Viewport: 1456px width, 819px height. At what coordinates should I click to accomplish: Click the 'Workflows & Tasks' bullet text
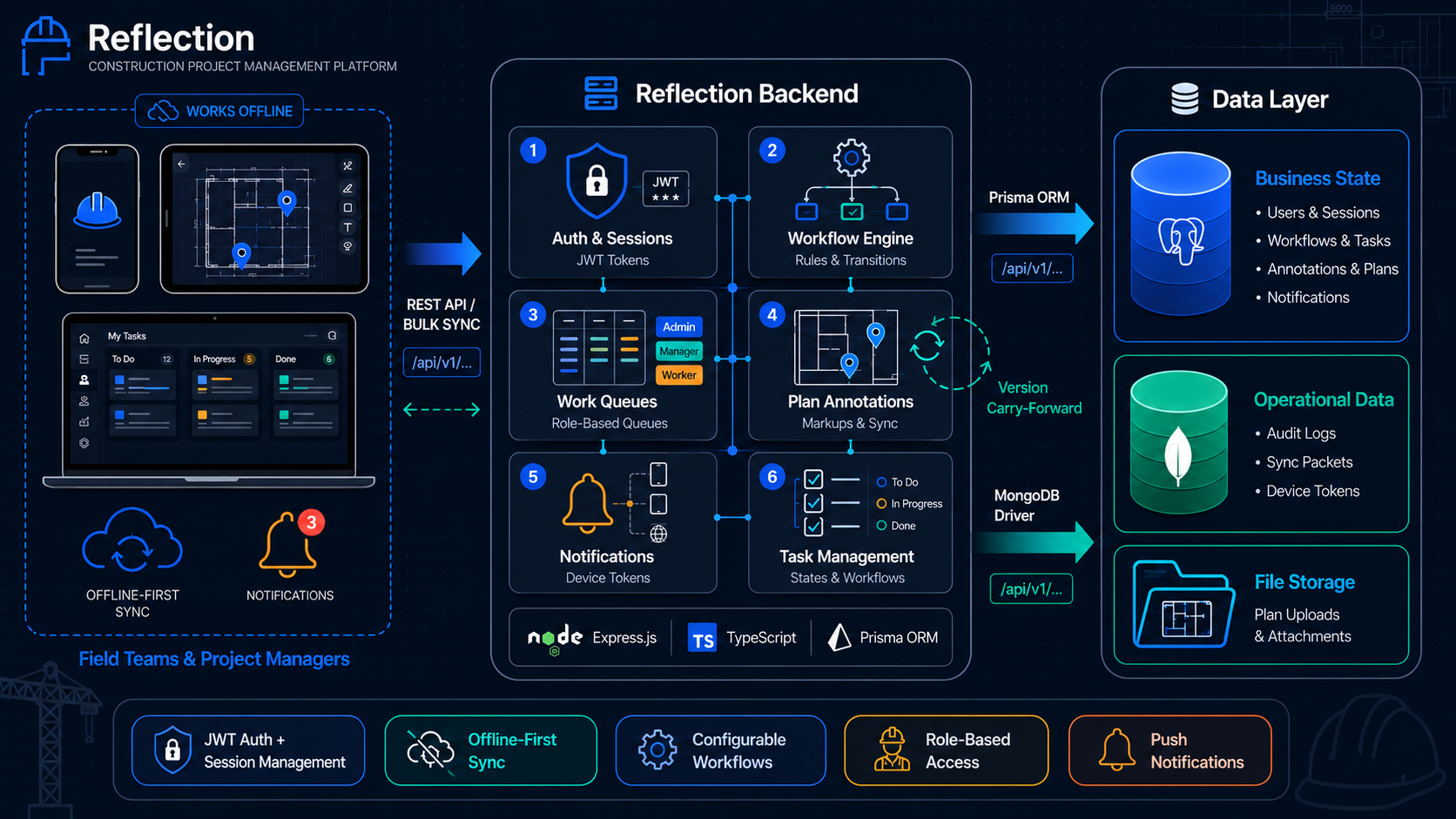(x=1329, y=240)
